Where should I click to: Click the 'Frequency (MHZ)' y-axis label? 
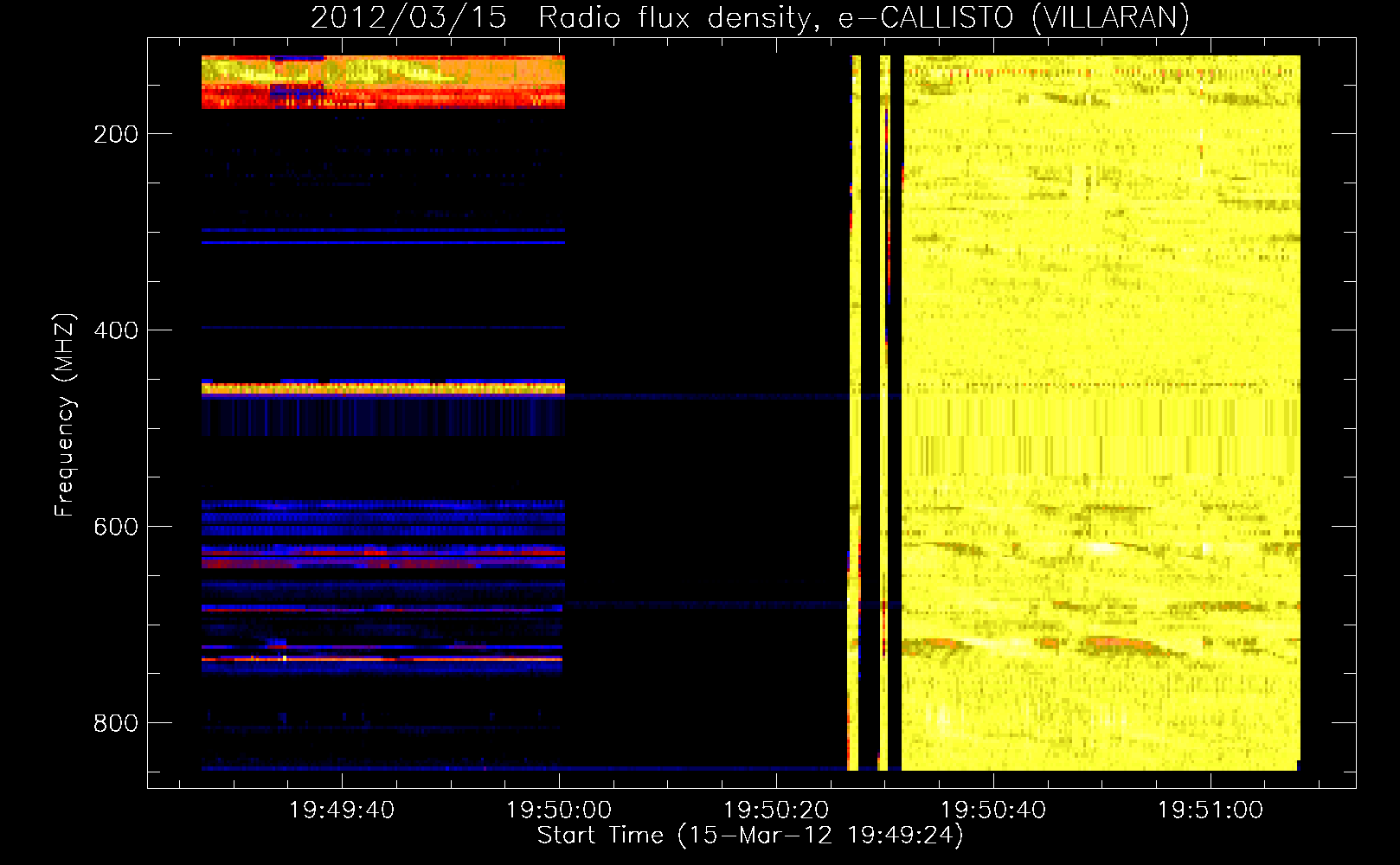[x=65, y=414]
